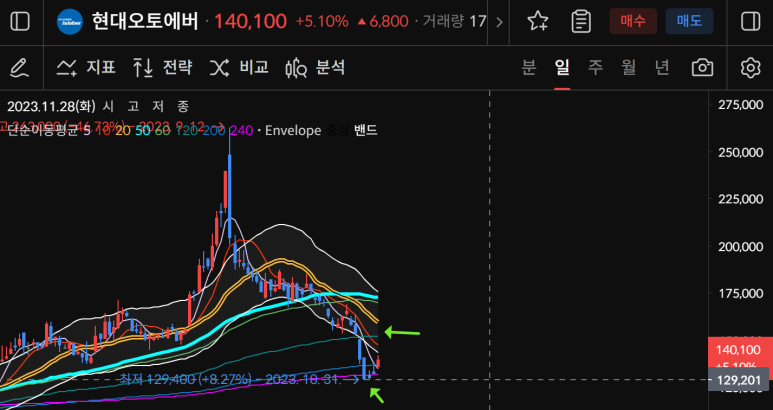Click the 200,000 price axis label

tap(740, 246)
